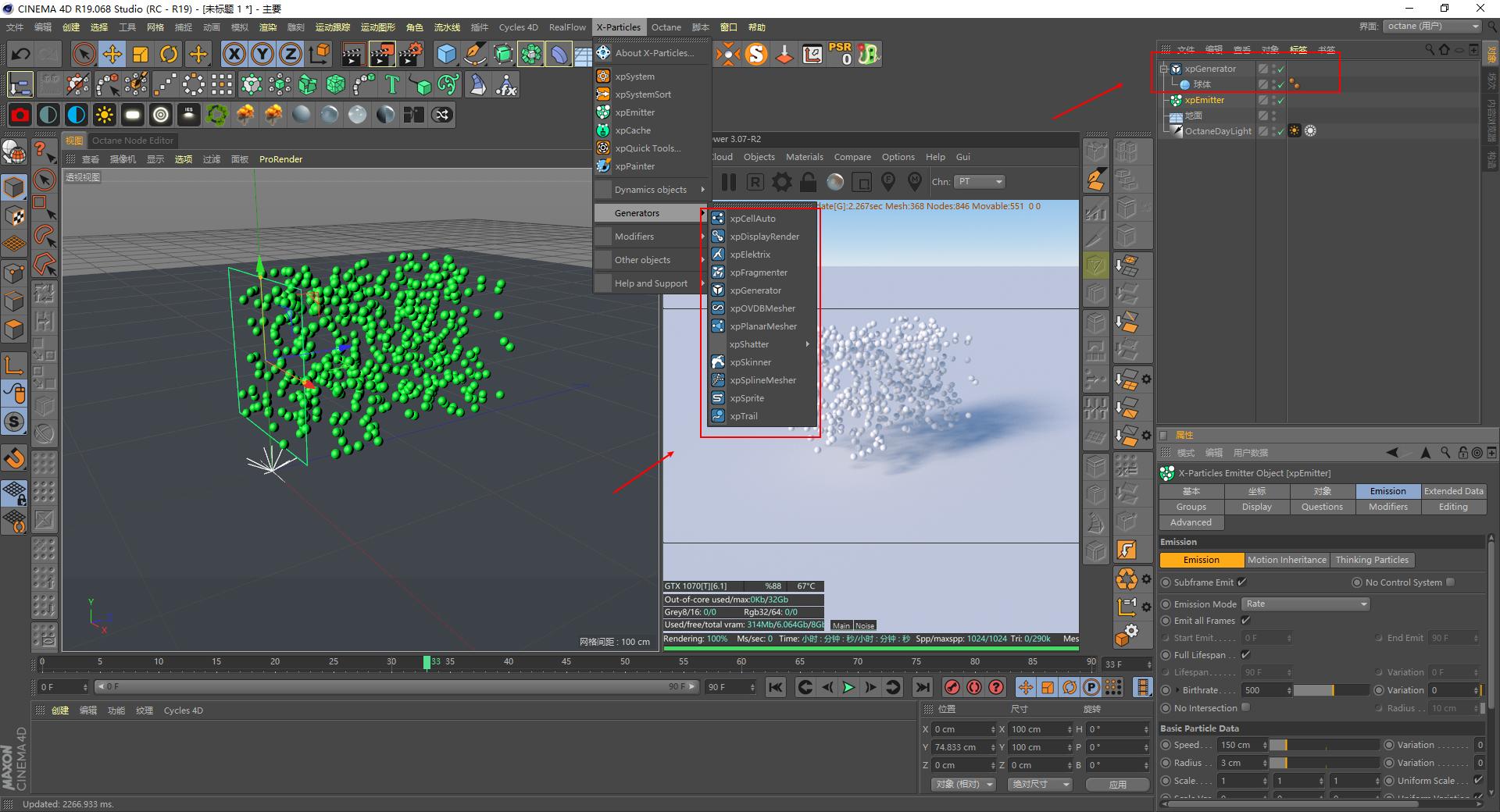Click the Render to Picture Viewer icon
1500x812 pixels.
tap(382, 53)
